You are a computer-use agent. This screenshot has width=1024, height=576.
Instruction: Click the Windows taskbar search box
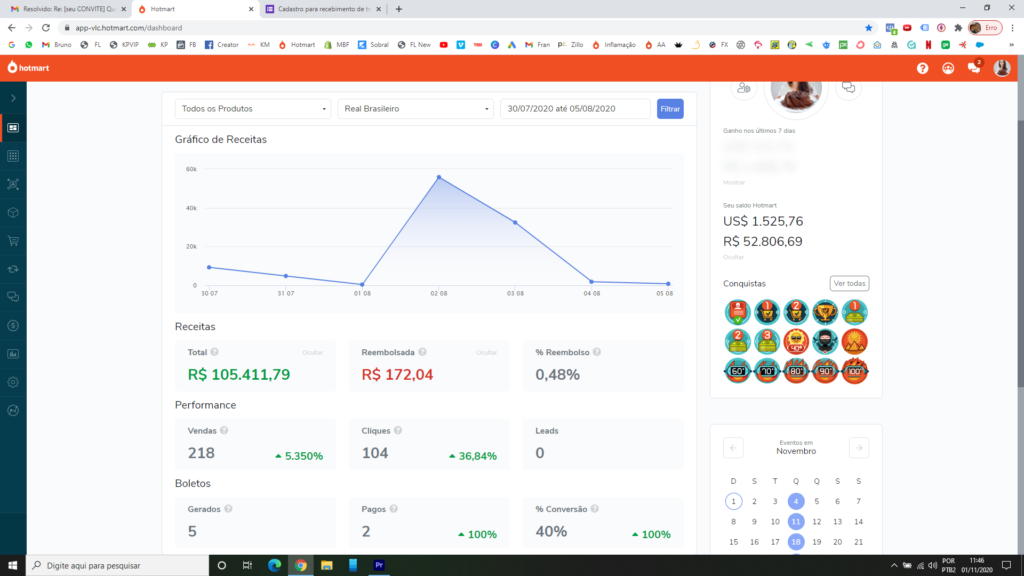pos(118,566)
